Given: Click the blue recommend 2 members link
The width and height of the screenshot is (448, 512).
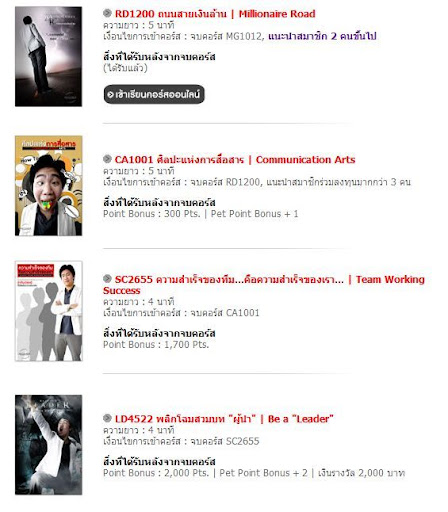Looking at the screenshot, I should point(322,36).
